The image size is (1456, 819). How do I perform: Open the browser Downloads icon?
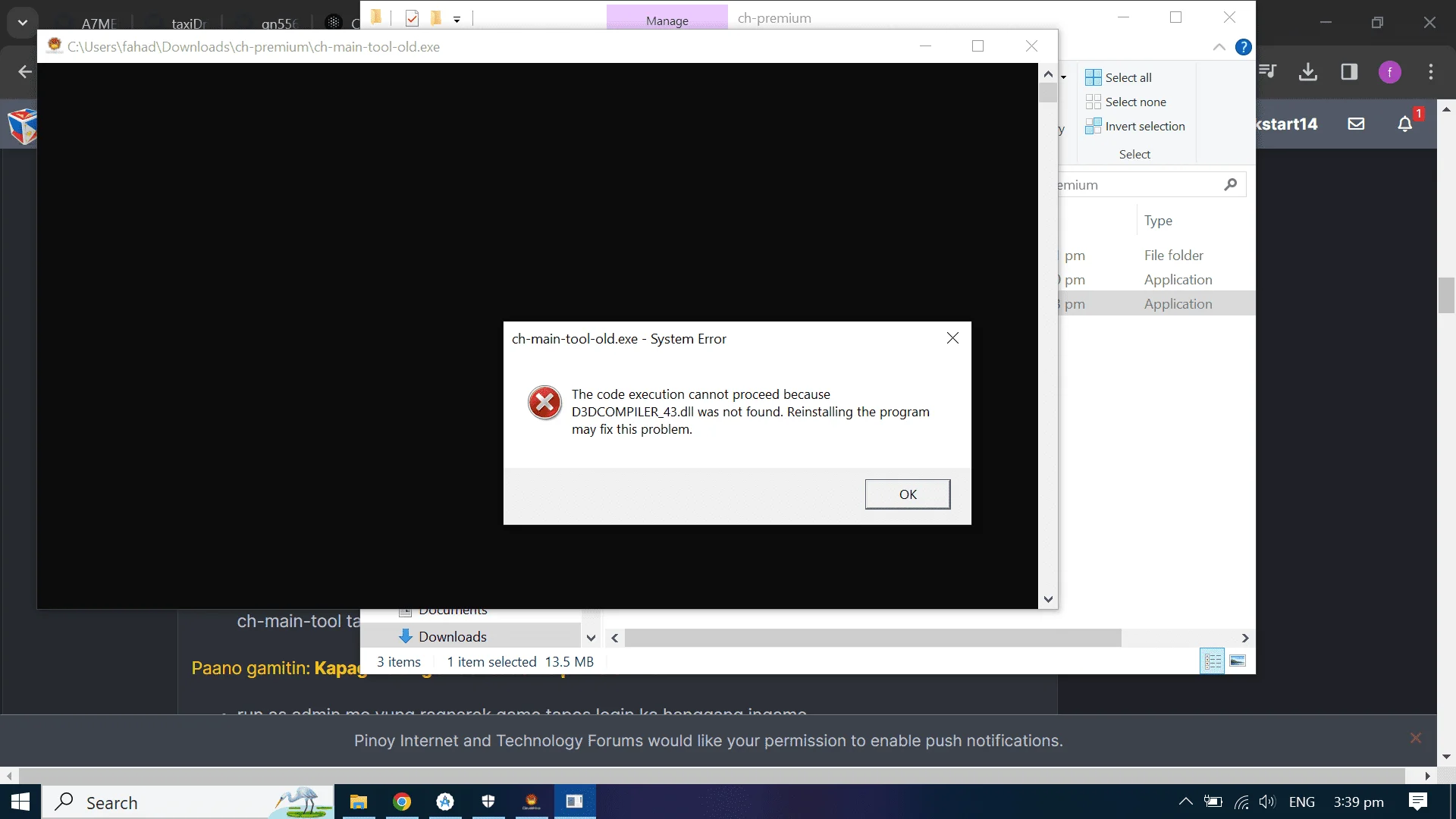point(1308,72)
